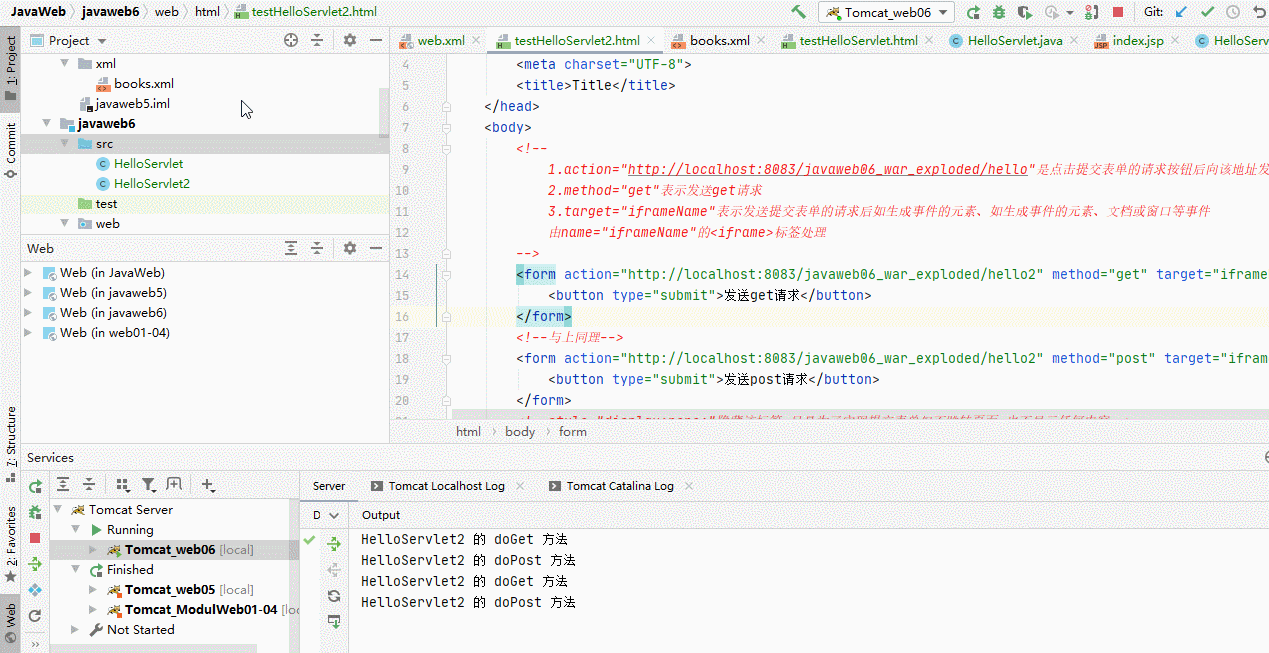Click the 'html' folder breadcrumb in navigation bar
Viewport: 1269px width, 653px height.
(x=207, y=12)
